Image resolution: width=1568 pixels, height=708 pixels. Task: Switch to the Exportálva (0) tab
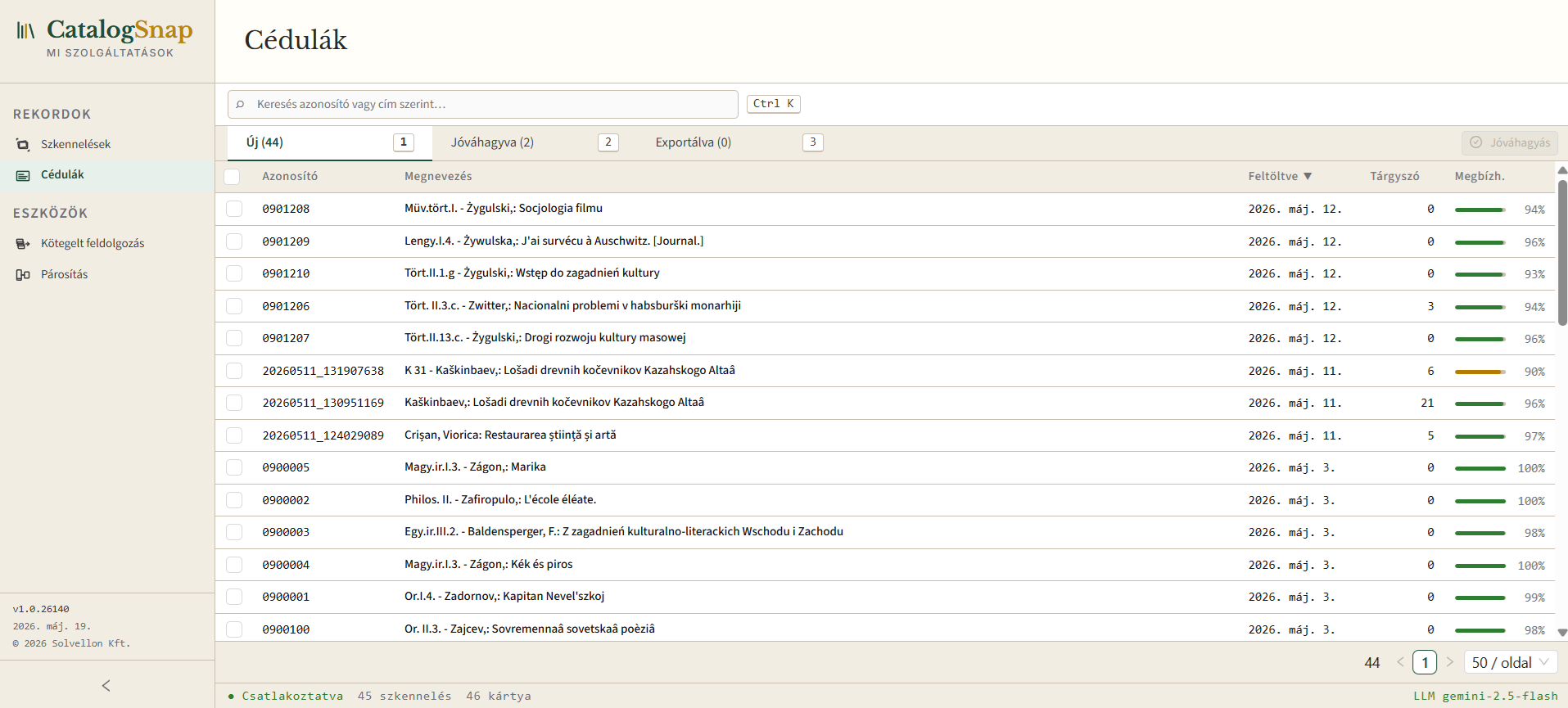[x=739, y=142]
